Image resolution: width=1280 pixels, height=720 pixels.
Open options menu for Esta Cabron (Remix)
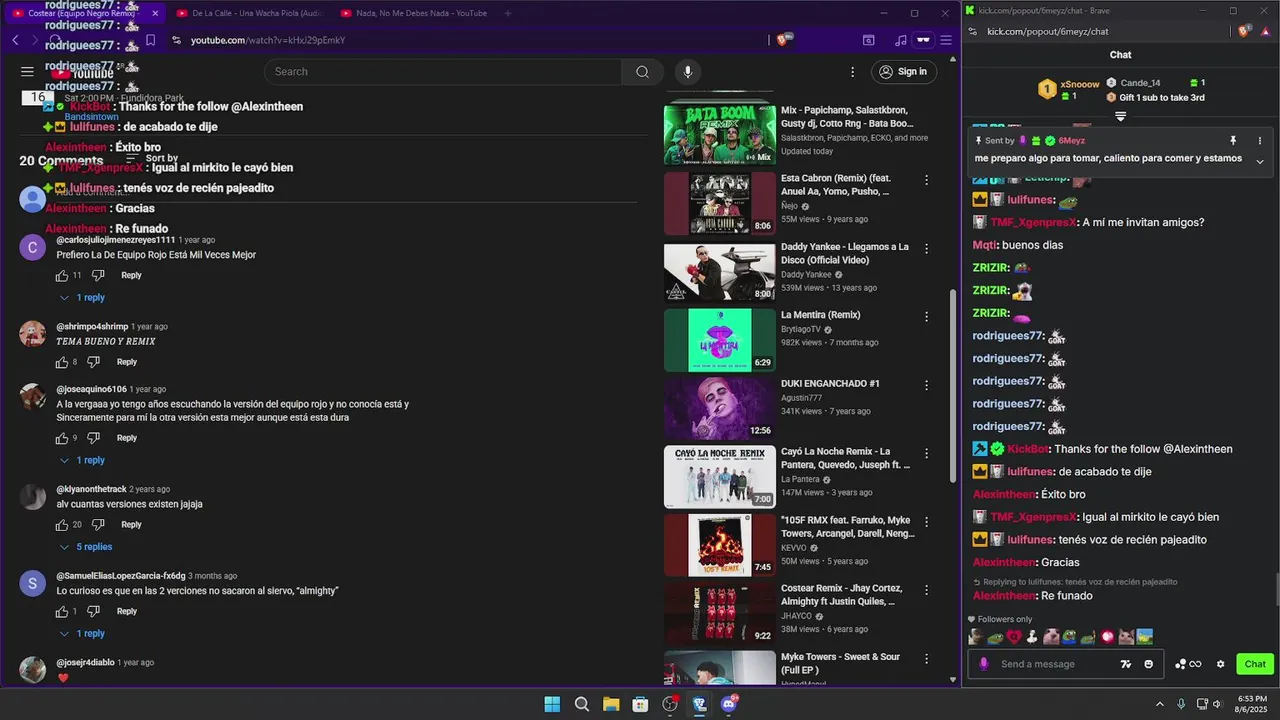coord(926,180)
